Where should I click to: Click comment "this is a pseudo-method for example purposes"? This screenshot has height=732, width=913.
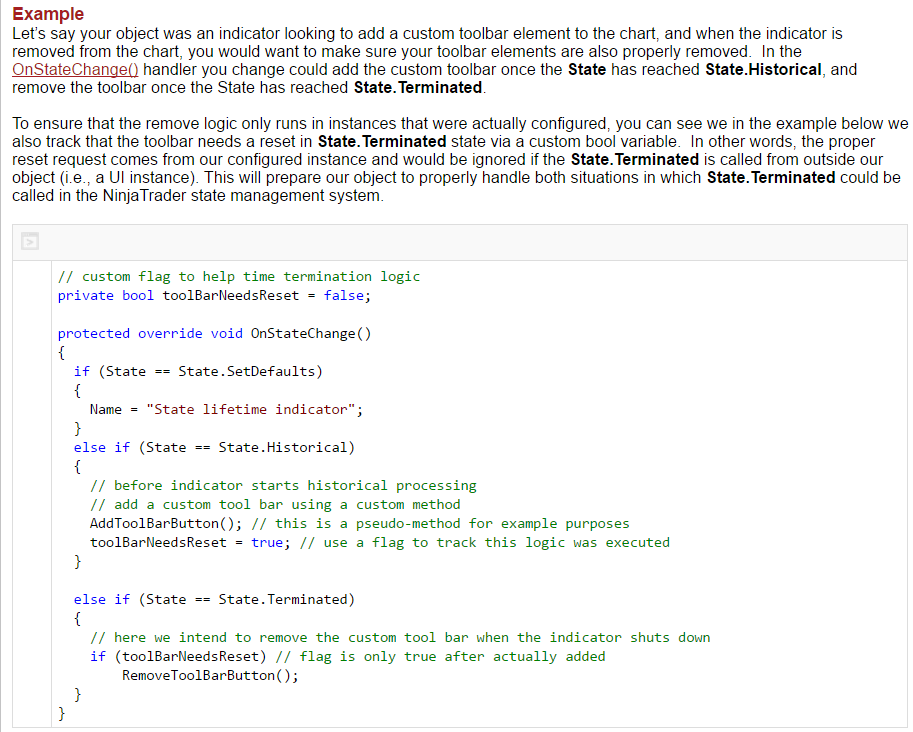click(440, 524)
